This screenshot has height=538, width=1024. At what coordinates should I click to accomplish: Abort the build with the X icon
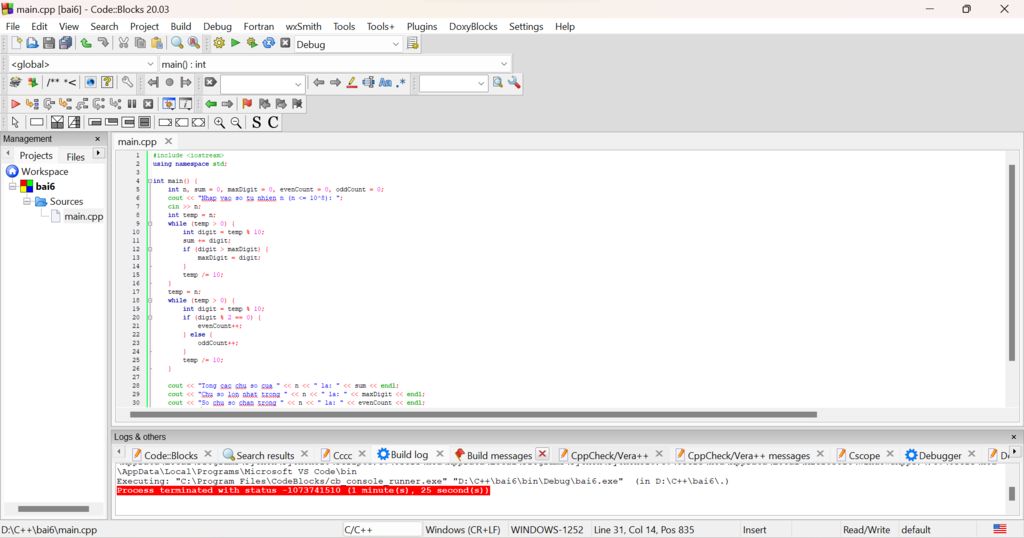[285, 43]
